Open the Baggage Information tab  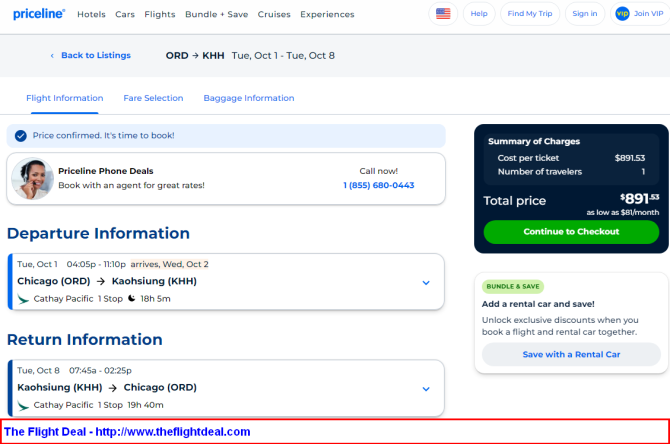coord(248,98)
